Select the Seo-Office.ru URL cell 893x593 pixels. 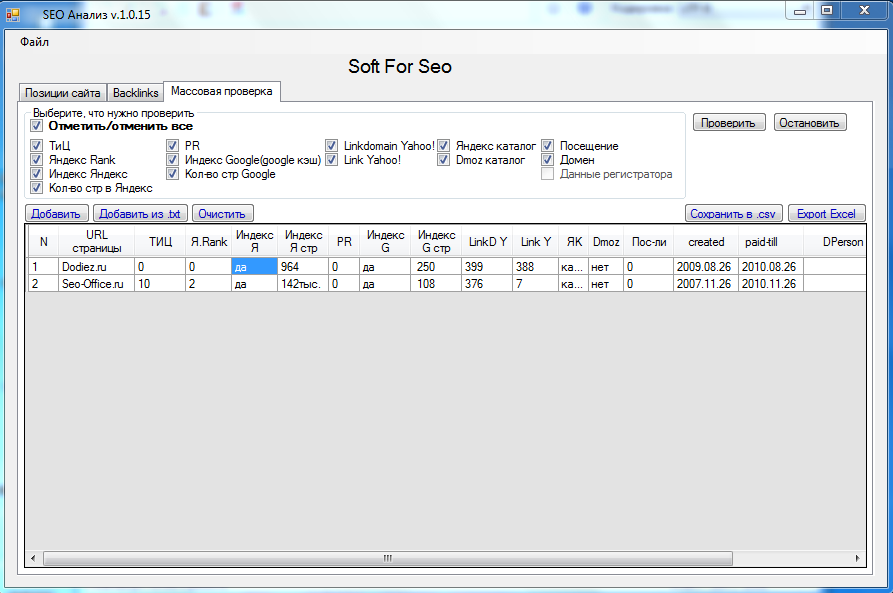(x=97, y=284)
